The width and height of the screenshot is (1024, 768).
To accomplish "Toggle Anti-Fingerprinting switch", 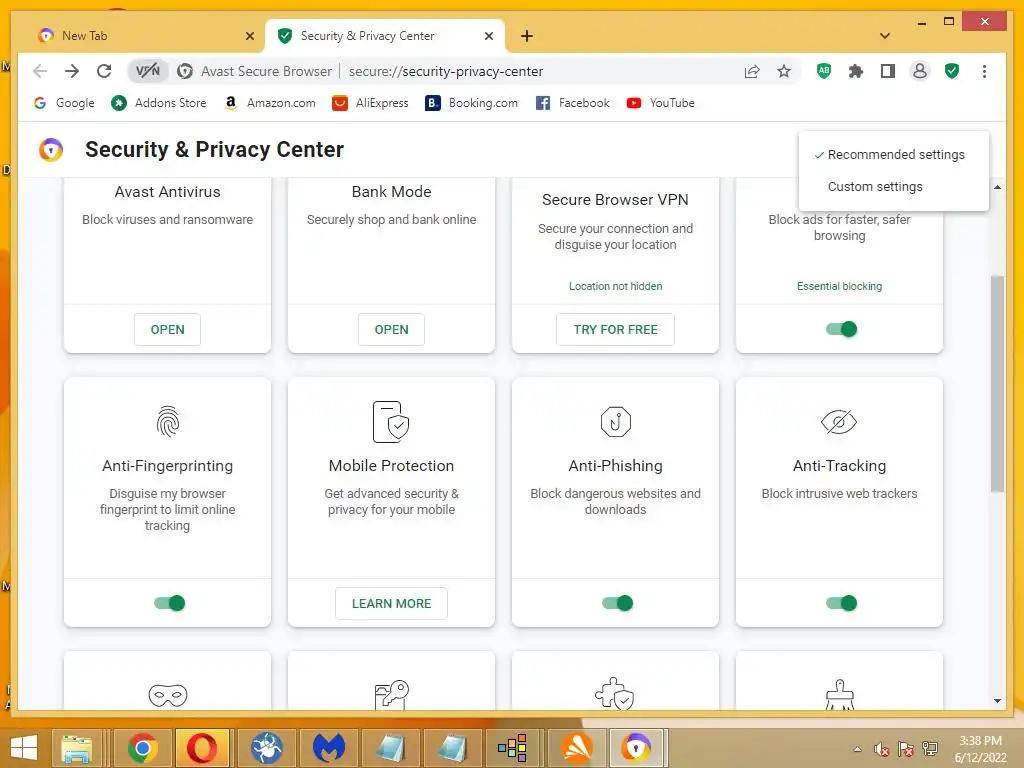I will [x=169, y=603].
